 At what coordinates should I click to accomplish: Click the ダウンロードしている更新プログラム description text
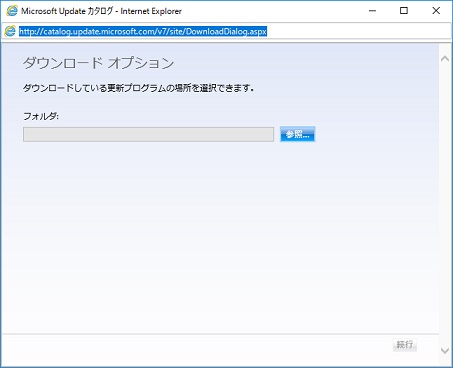138,88
